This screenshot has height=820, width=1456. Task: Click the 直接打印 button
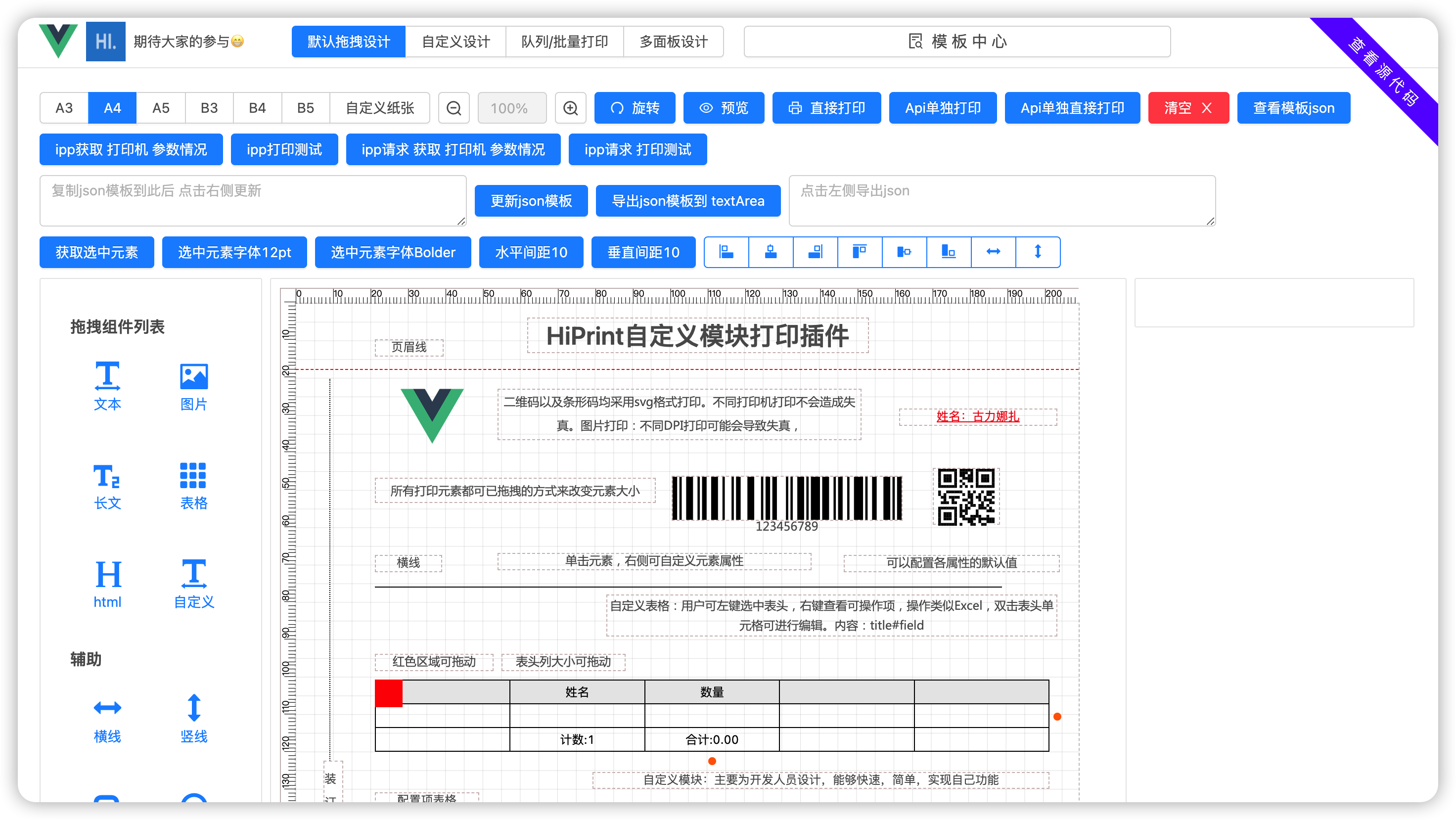pyautogui.click(x=826, y=108)
